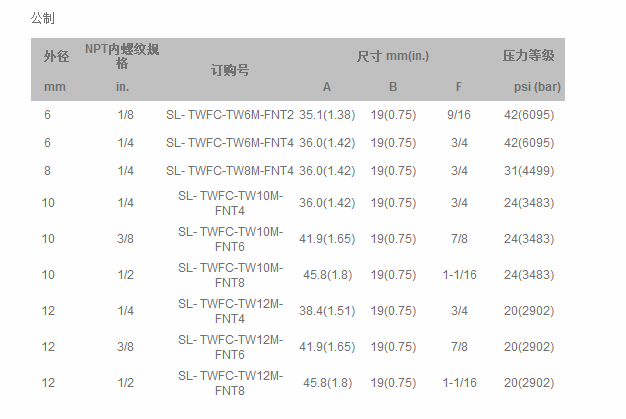Select order number SL- TWFC-TW10M-FNT8

(230, 275)
